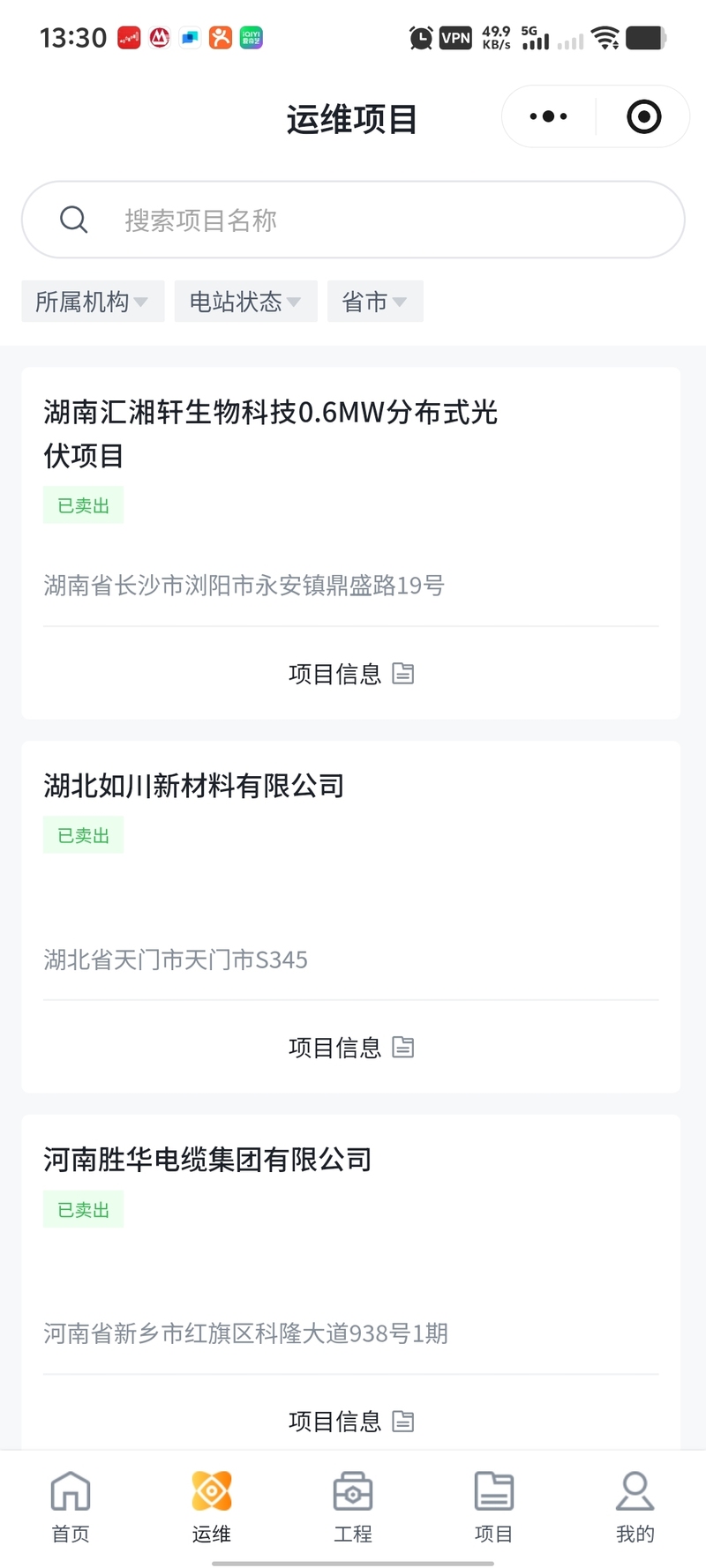Tap the VPN status bar icon
This screenshot has height=1568, width=706.
[x=455, y=38]
